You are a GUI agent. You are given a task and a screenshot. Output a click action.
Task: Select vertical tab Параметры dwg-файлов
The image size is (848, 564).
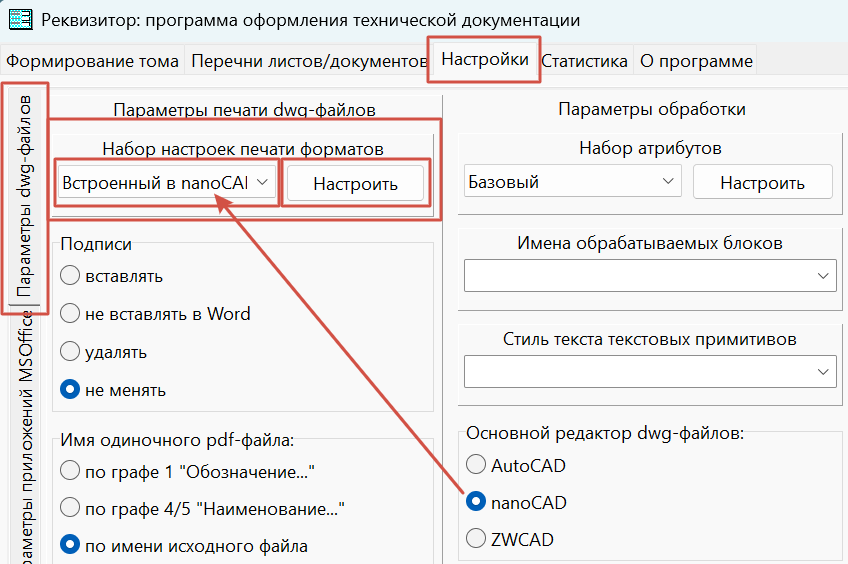[x=24, y=196]
